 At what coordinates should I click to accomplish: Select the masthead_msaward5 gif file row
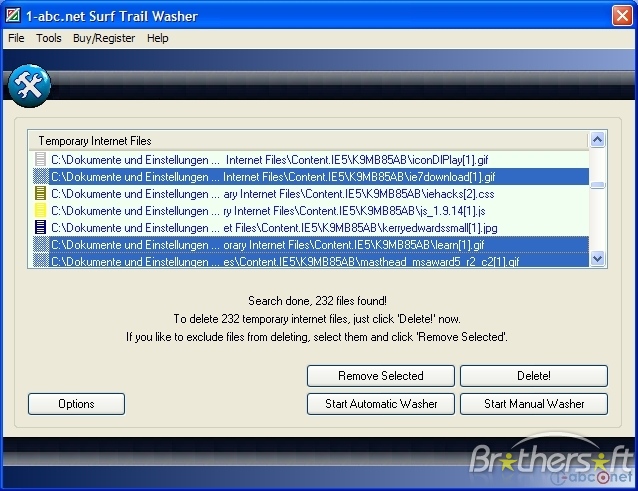point(300,262)
